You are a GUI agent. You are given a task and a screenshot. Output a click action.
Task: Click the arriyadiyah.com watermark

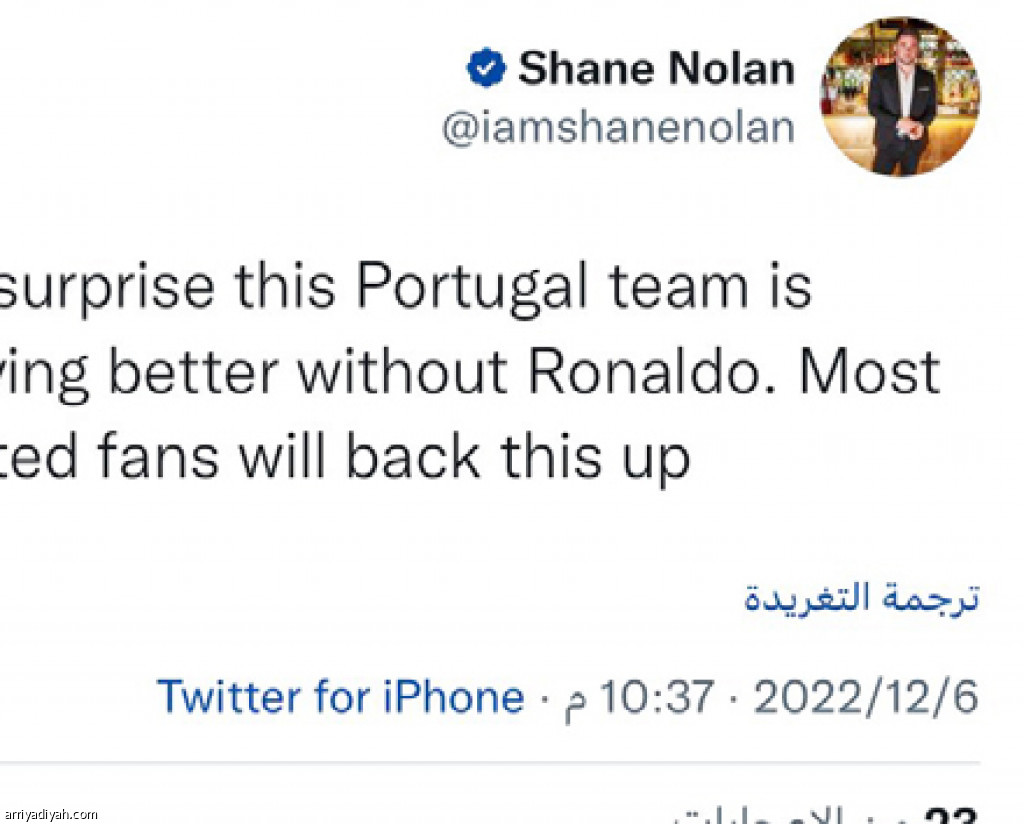coord(50,815)
